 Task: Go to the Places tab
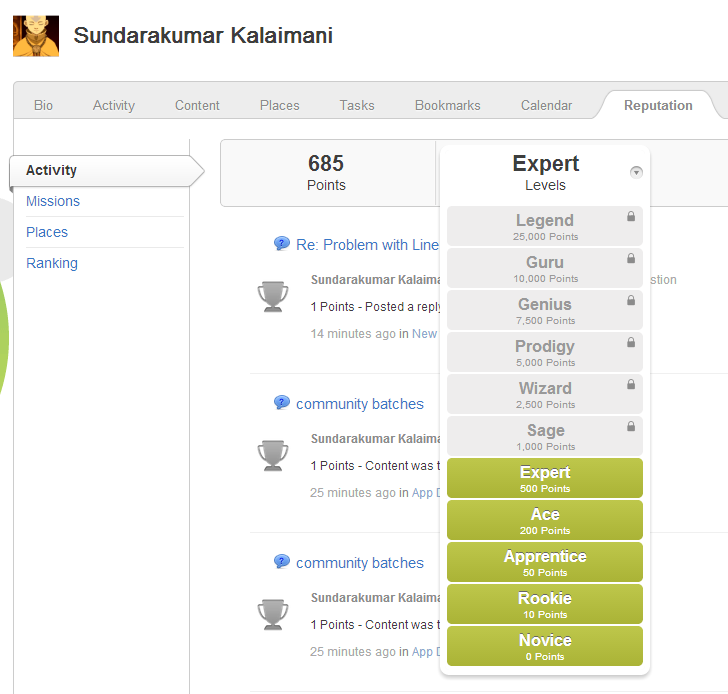click(280, 105)
